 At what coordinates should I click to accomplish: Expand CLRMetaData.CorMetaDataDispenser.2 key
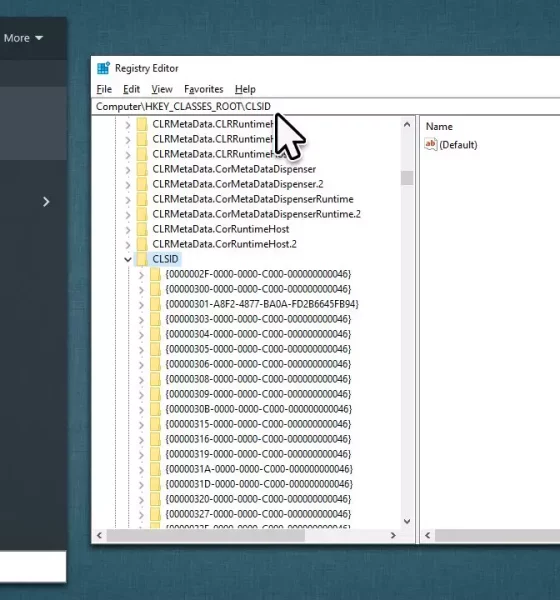(x=128, y=184)
